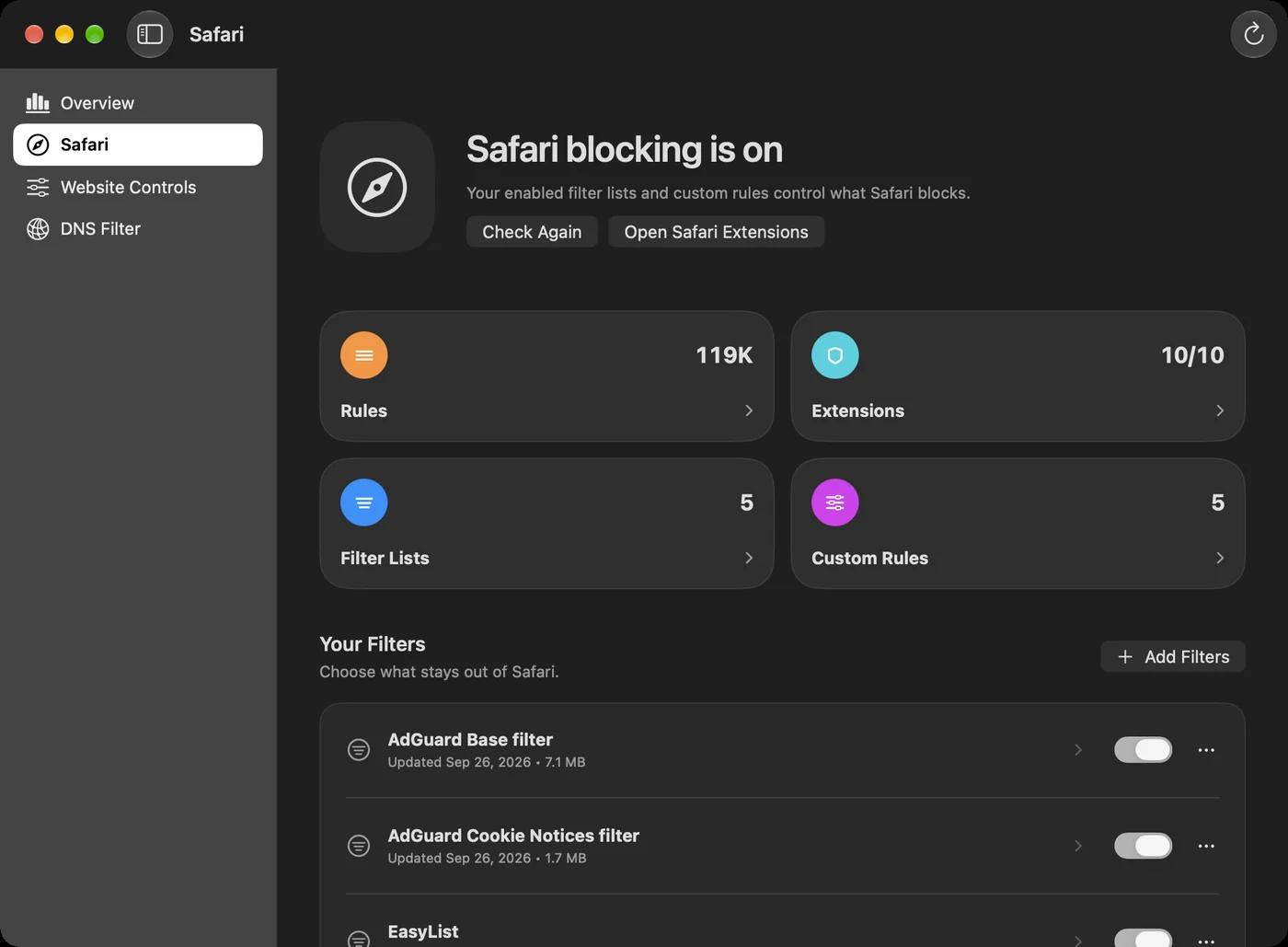This screenshot has width=1288, height=947.
Task: Select Safari in the sidebar
Action: pyautogui.click(x=138, y=144)
